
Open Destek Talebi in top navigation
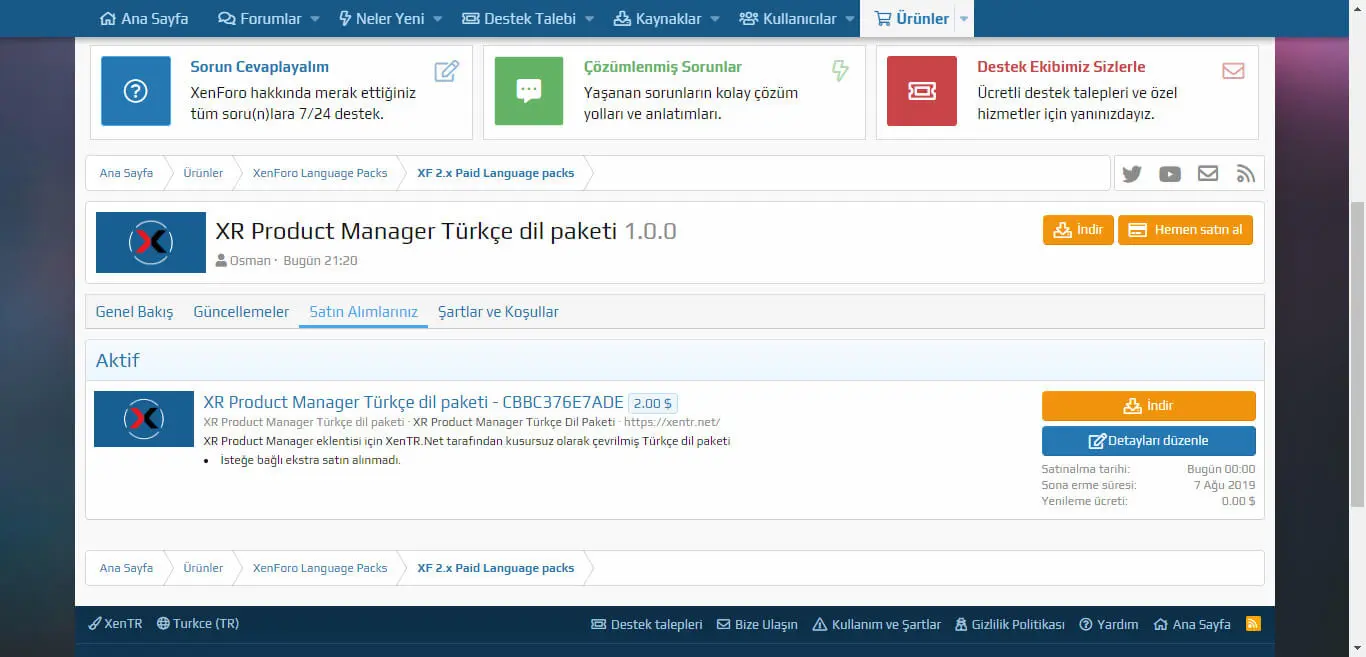click(x=520, y=19)
